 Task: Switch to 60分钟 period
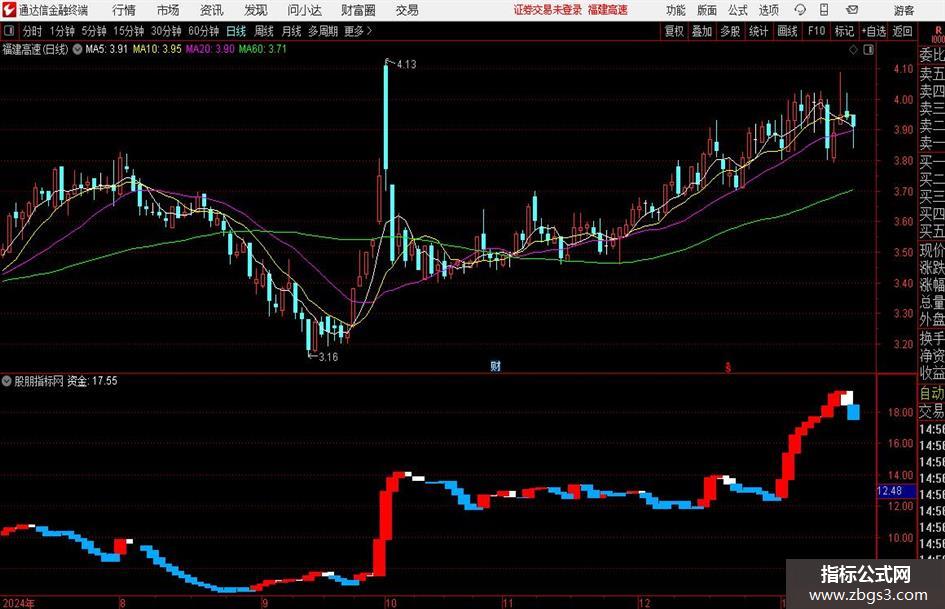[204, 31]
